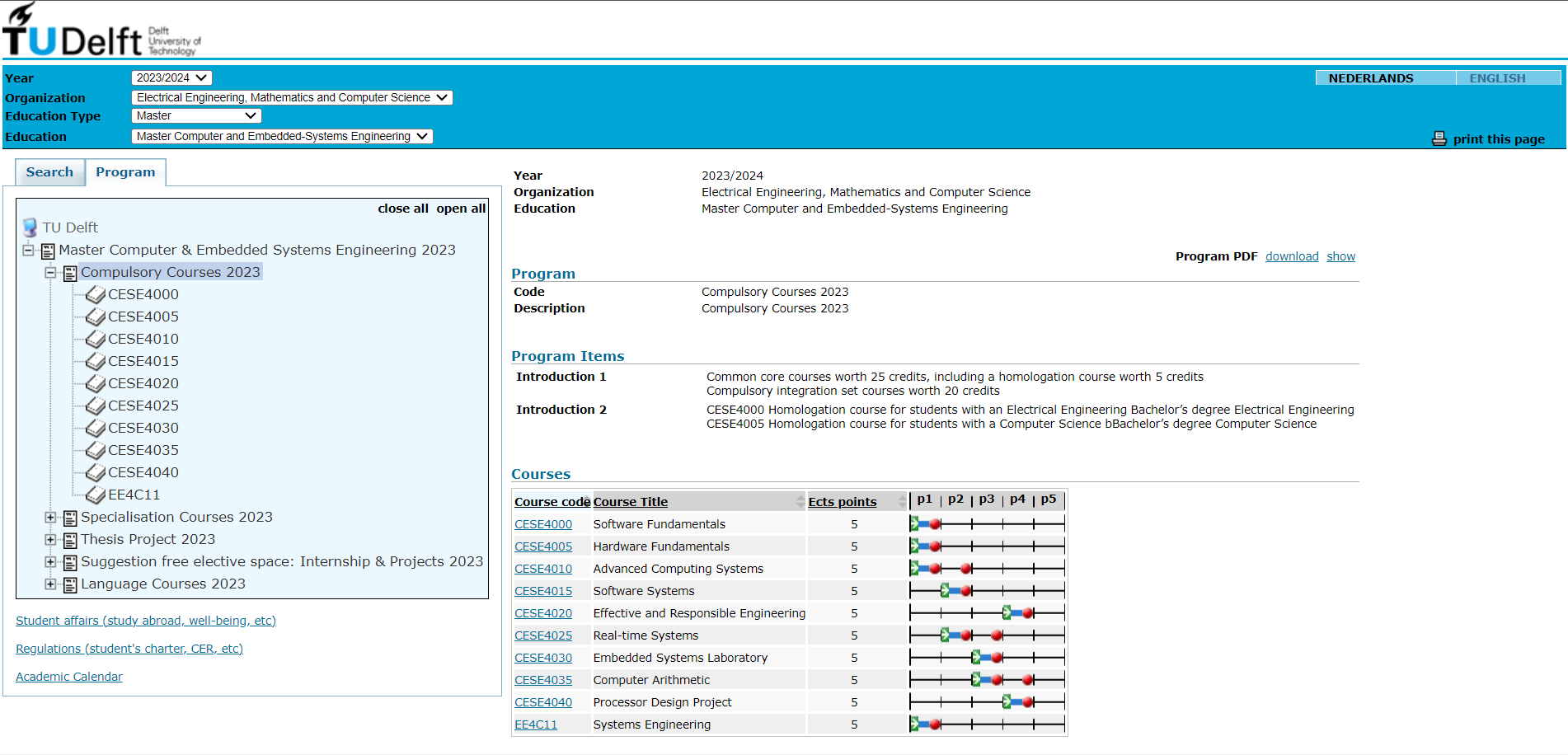Open the Organization dropdown
This screenshot has width=1568, height=755.
coord(292,97)
